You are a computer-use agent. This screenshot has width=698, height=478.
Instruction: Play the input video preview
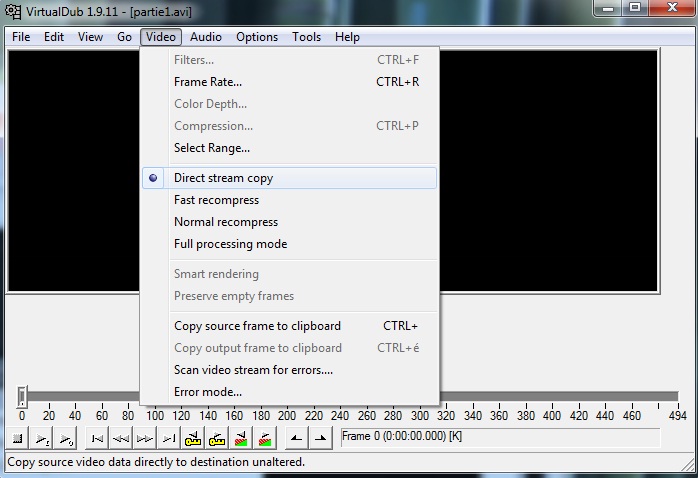coord(41,438)
